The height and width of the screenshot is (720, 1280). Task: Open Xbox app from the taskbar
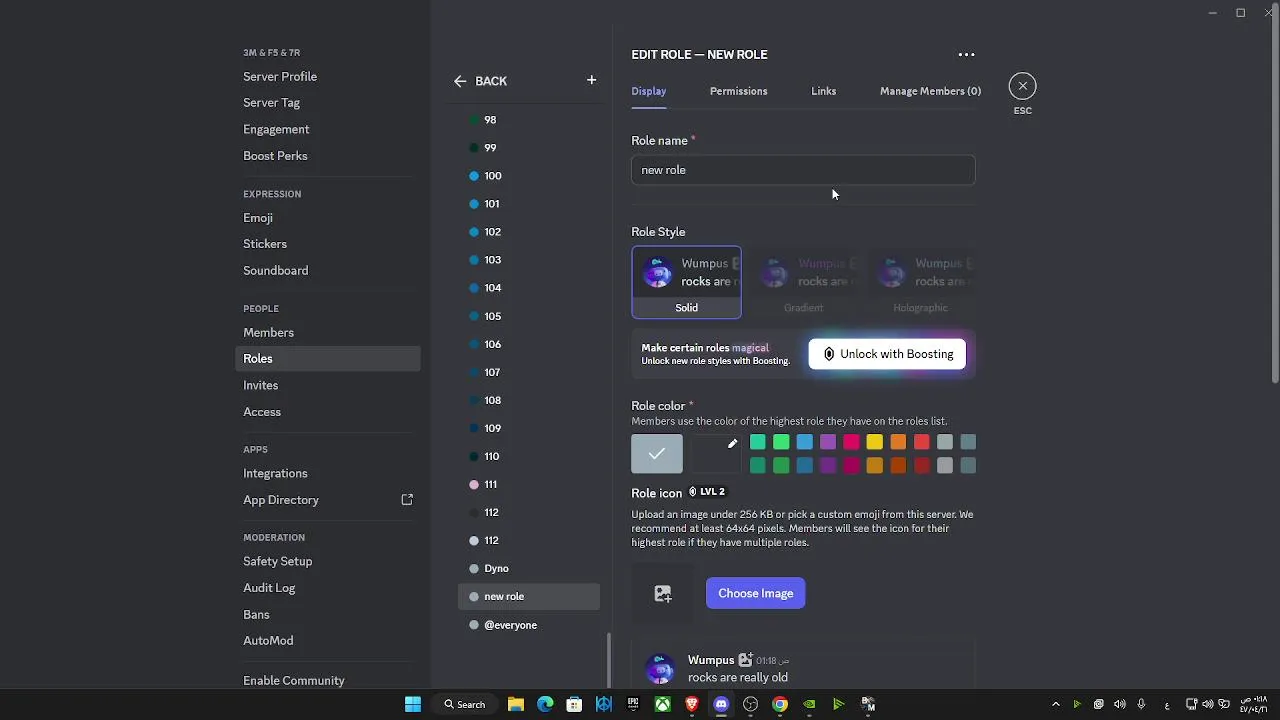[x=662, y=704]
